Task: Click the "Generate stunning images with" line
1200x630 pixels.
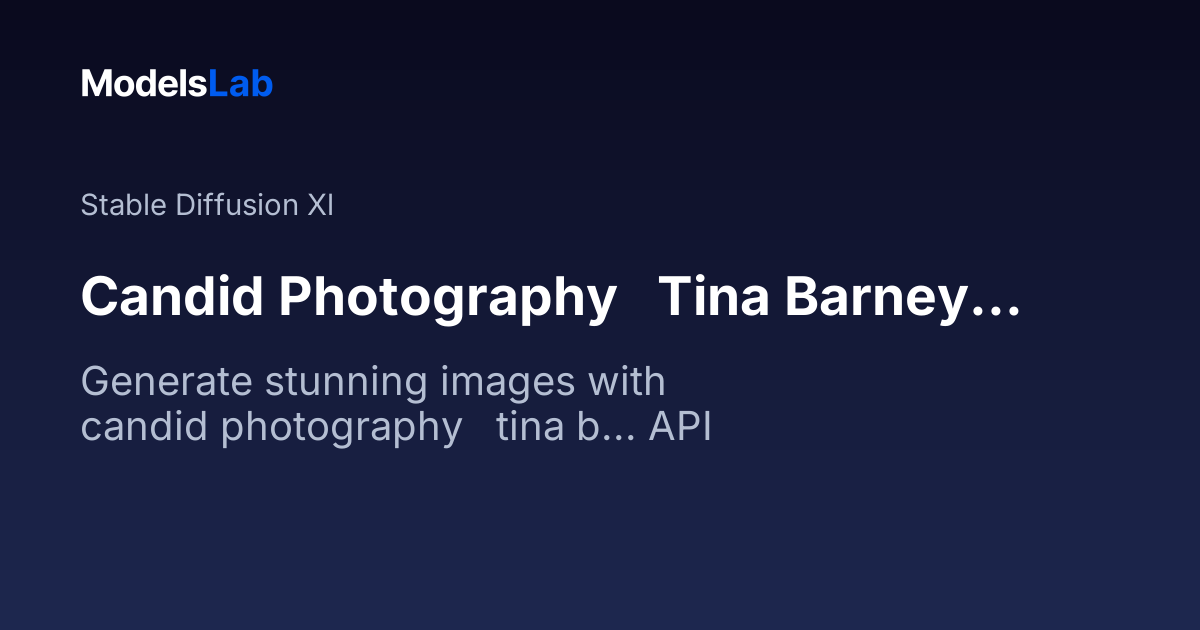Action: click(x=372, y=383)
